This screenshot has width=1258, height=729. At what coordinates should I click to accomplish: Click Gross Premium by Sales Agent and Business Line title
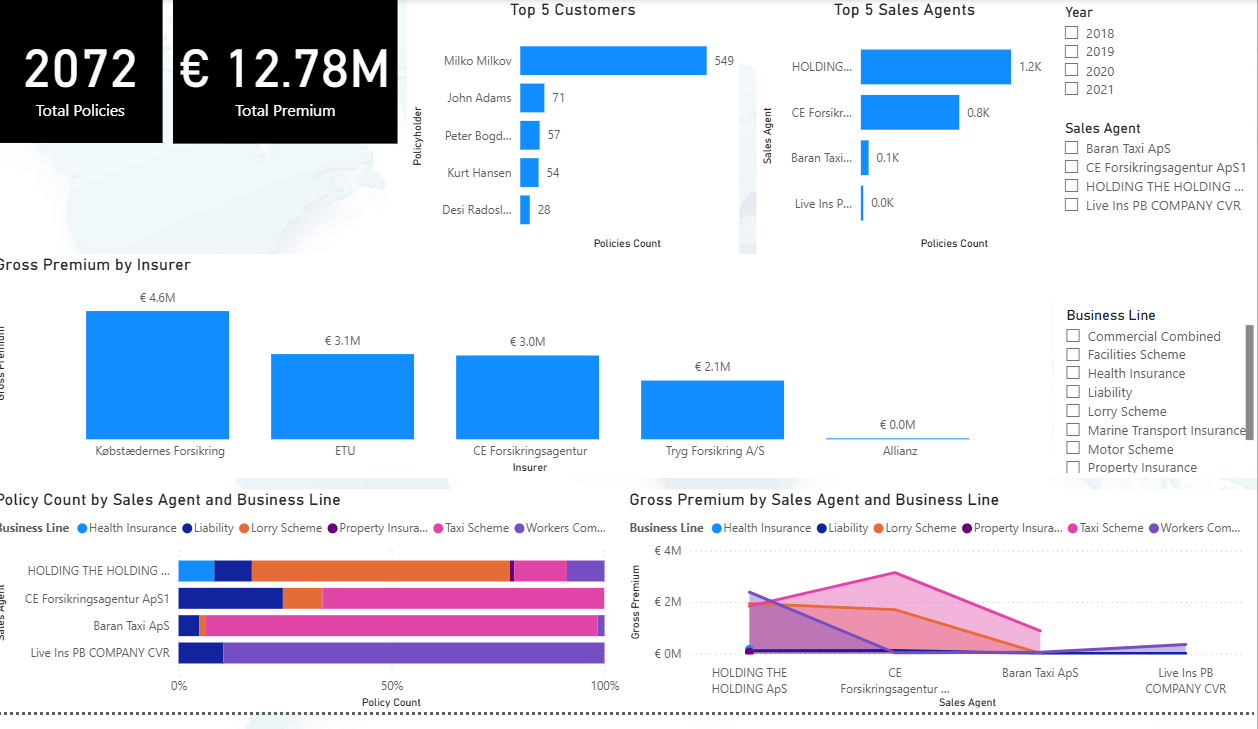[x=814, y=500]
